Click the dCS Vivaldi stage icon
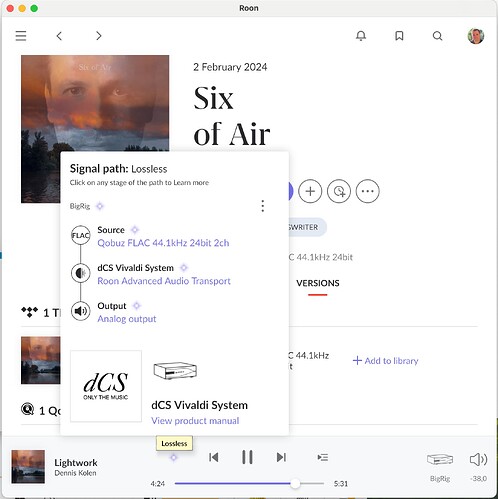This screenshot has height=499, width=498. [80, 273]
